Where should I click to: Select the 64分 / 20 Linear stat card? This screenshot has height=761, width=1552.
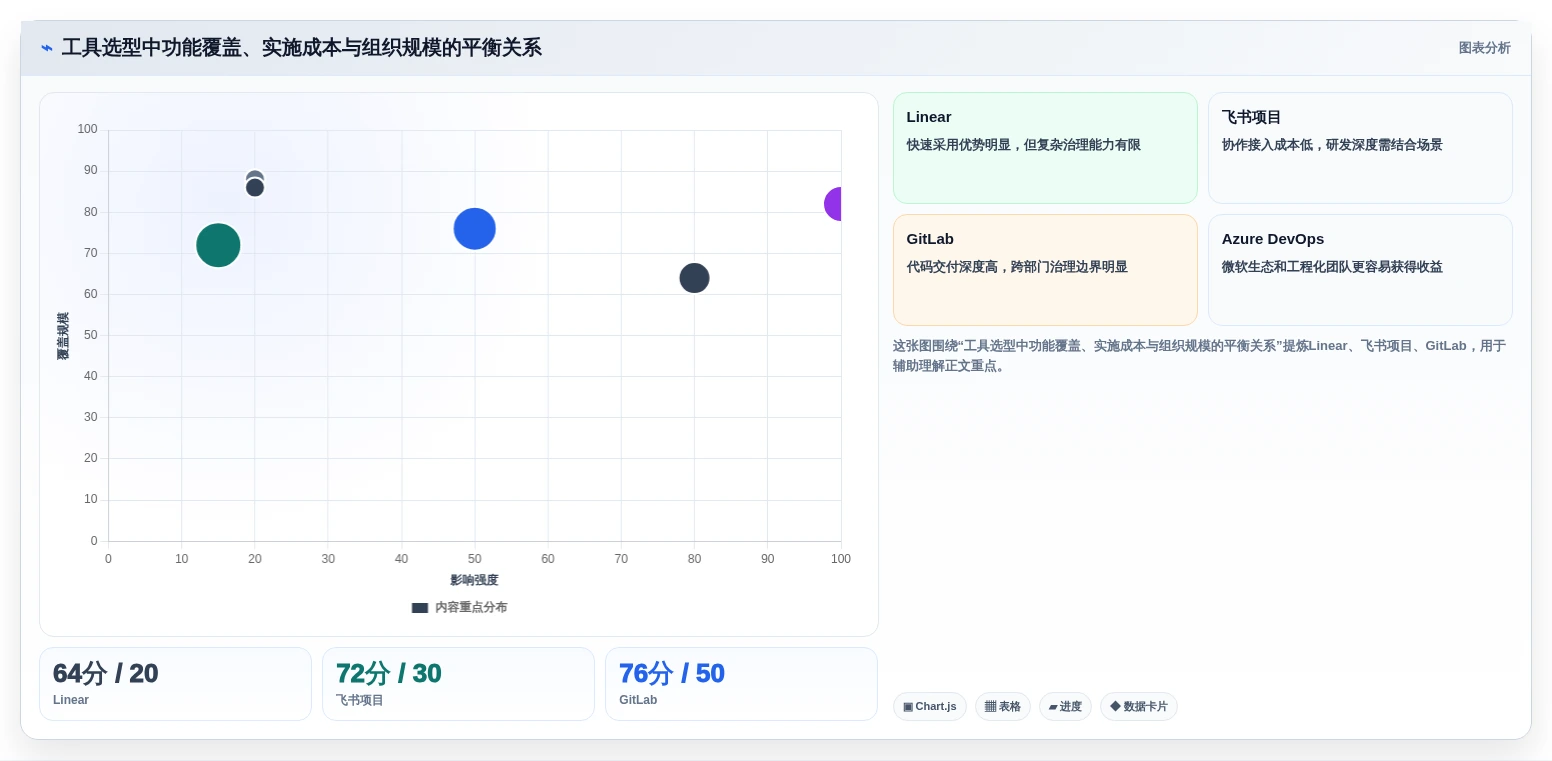(x=175, y=684)
